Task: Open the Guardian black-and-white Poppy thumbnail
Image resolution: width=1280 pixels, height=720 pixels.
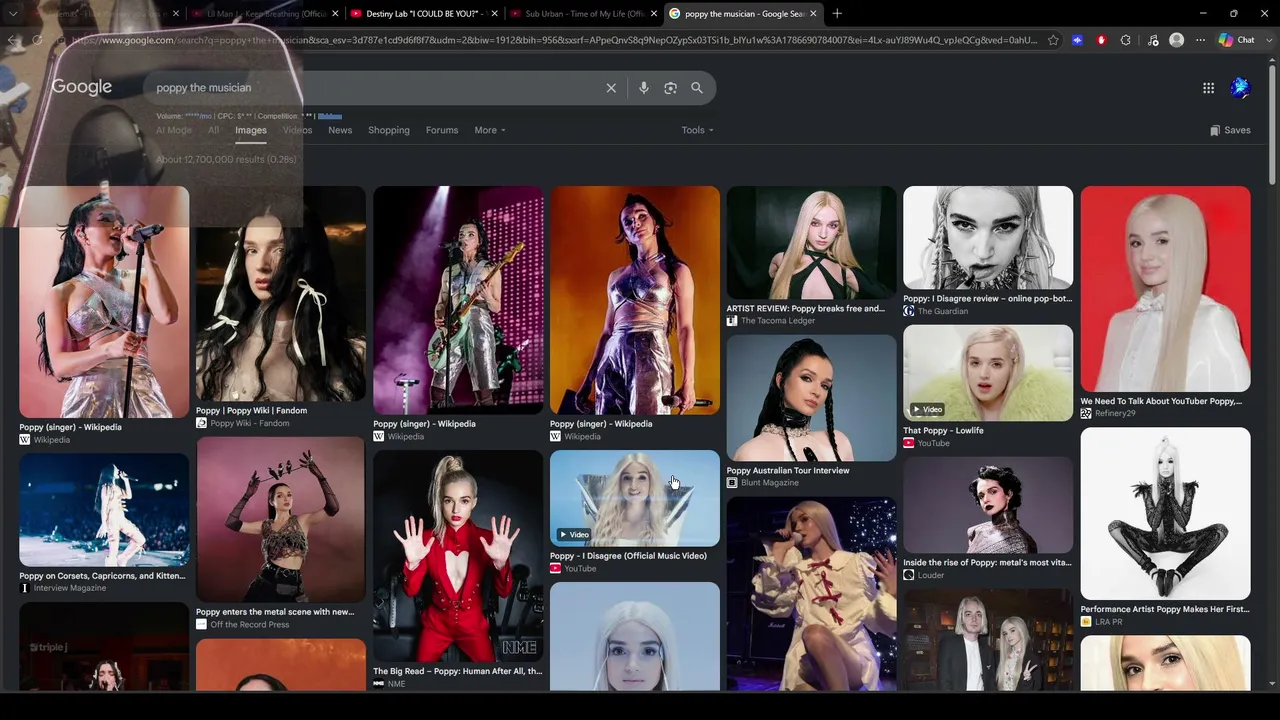Action: pos(988,237)
